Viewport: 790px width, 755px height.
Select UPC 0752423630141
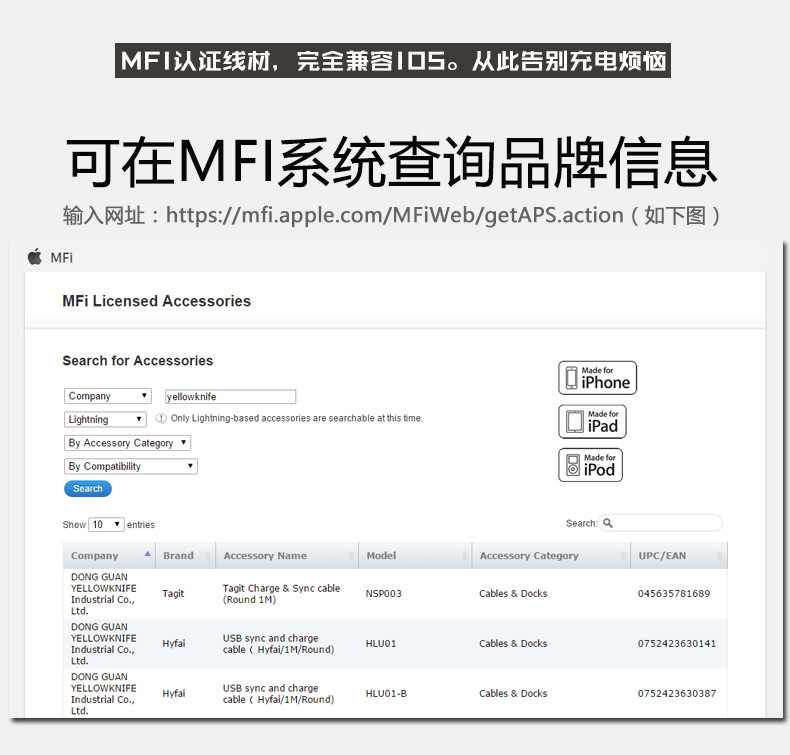(677, 644)
